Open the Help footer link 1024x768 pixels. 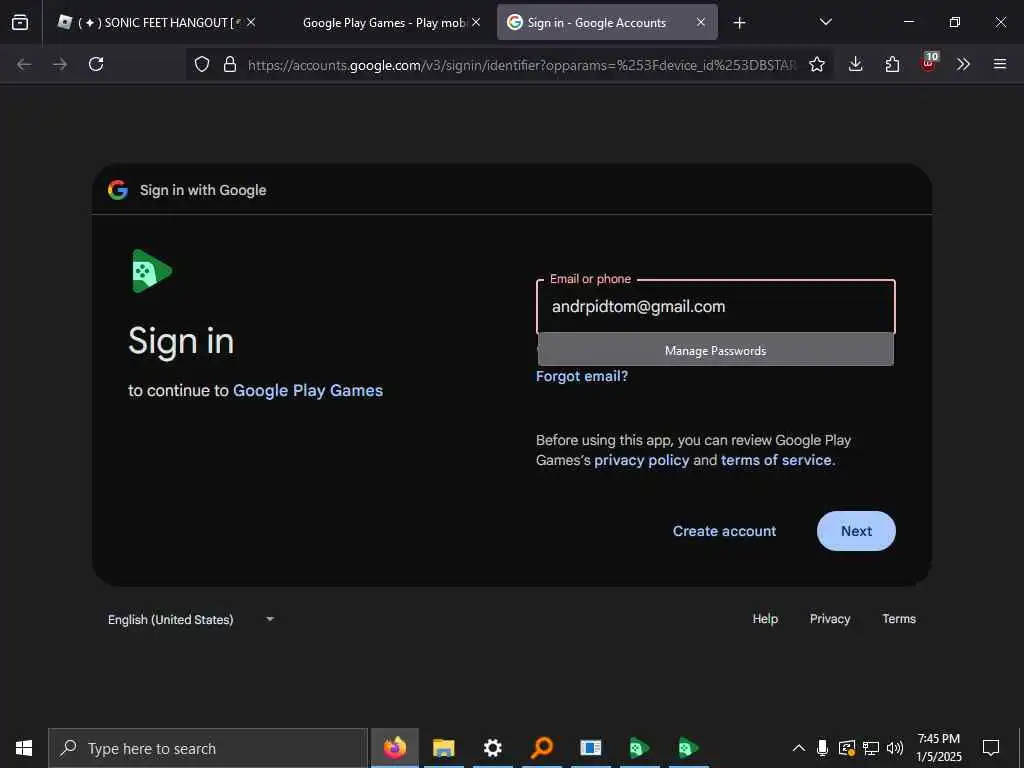[765, 618]
